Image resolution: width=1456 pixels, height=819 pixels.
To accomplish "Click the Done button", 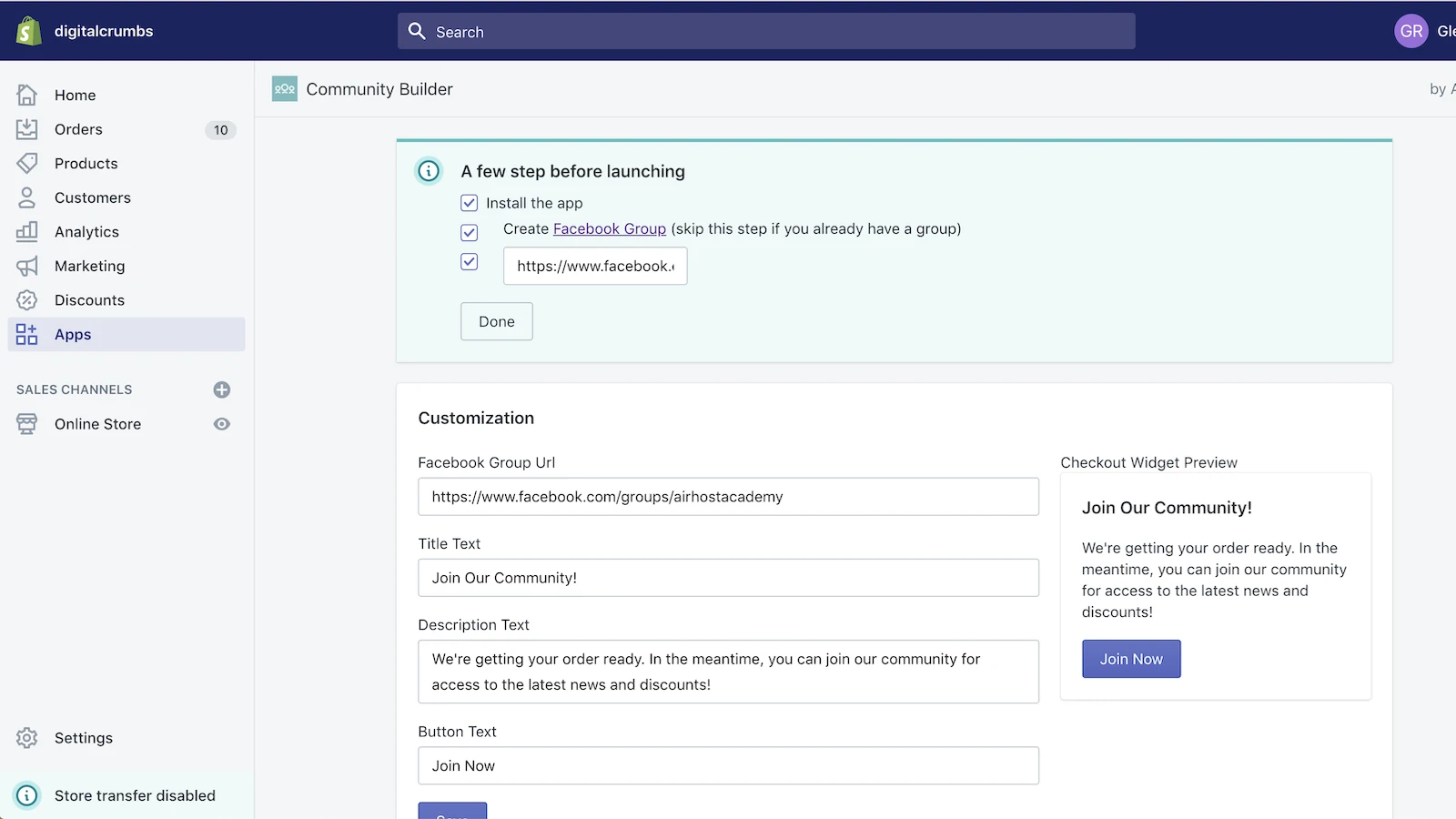I will [x=497, y=321].
